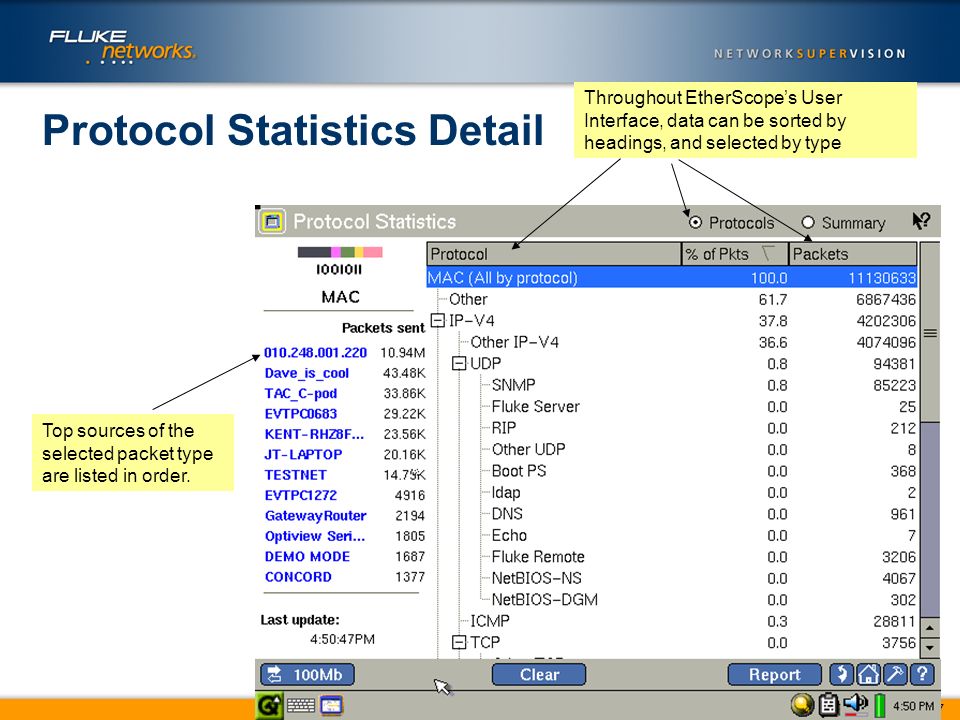Click the taskbar application window icon
Screen dimensions: 960x720
pos(331,705)
